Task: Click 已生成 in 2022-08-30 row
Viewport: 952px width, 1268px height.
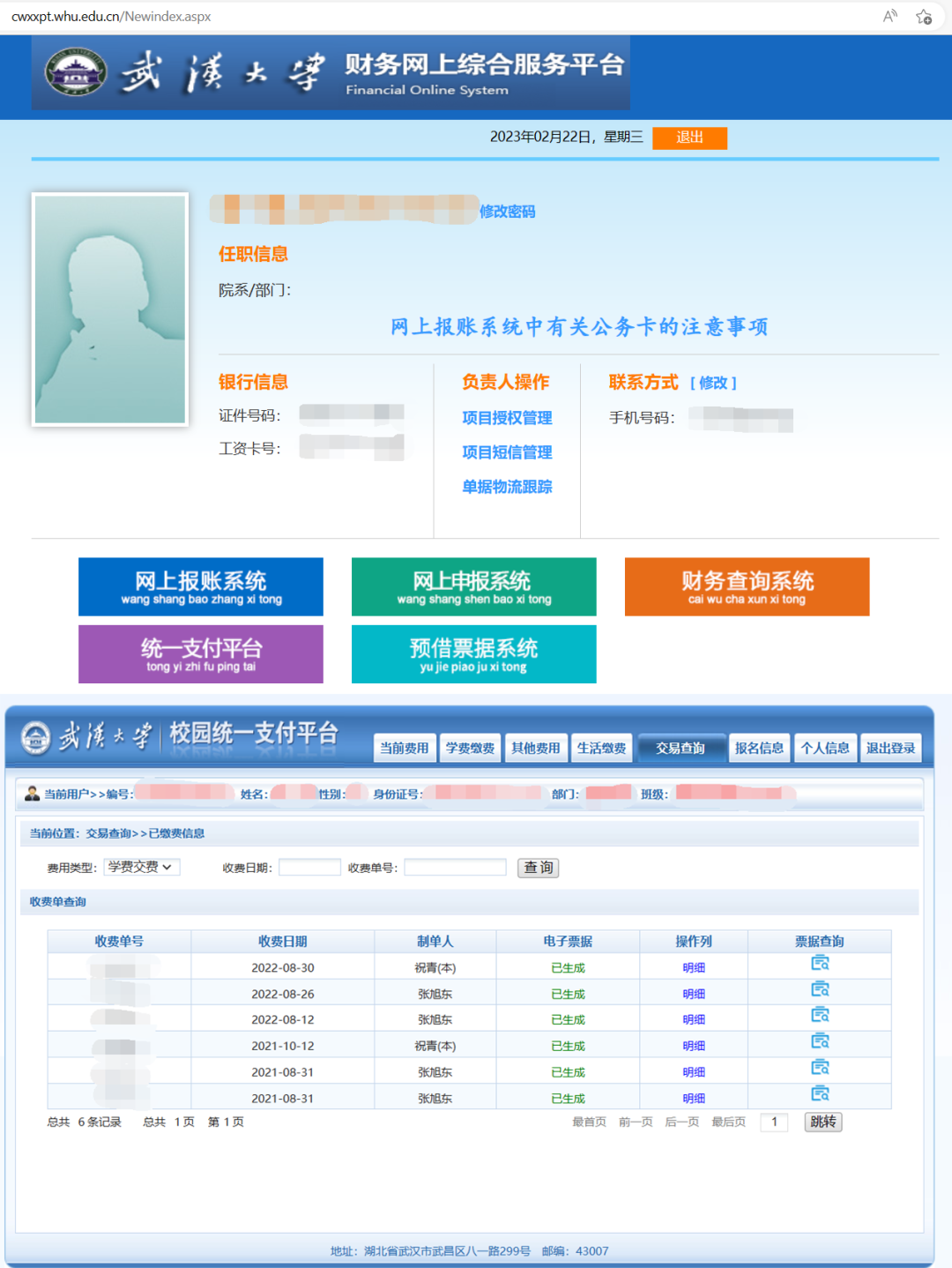Action: coord(568,967)
